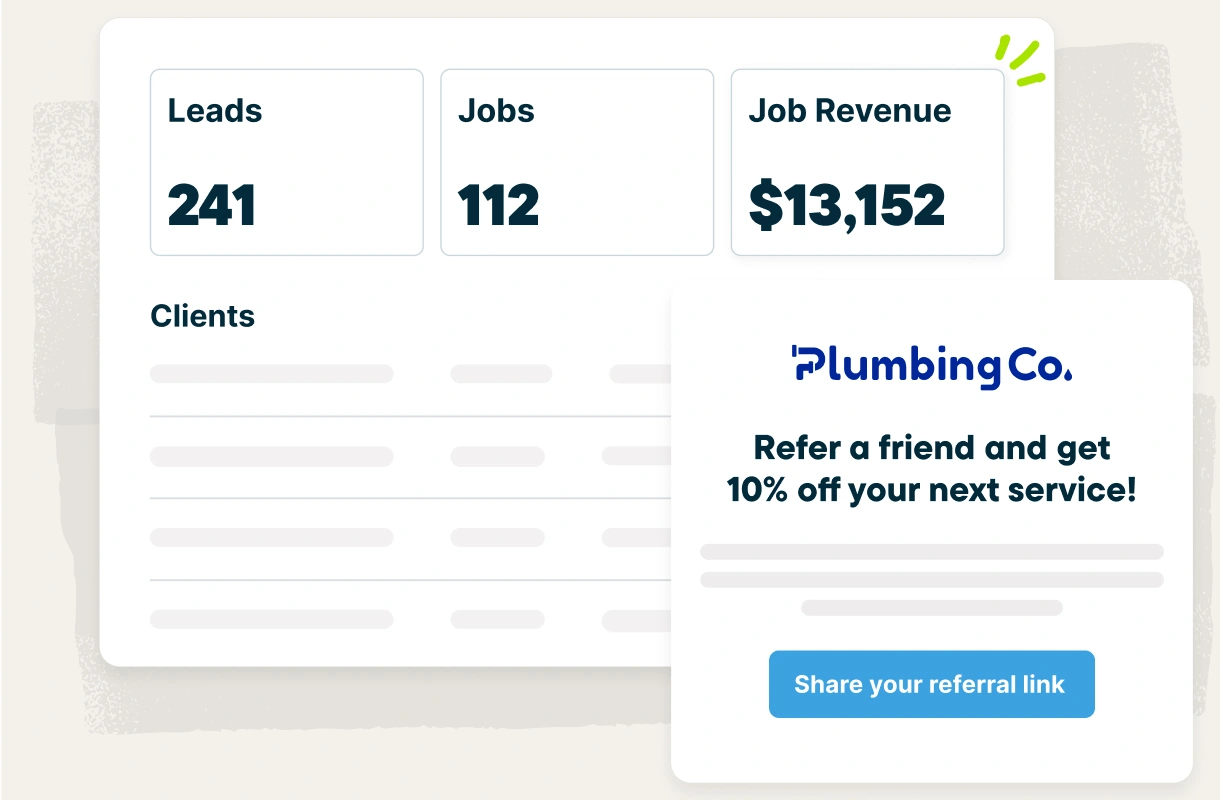Click first placeholder line under referral headline

[931, 552]
